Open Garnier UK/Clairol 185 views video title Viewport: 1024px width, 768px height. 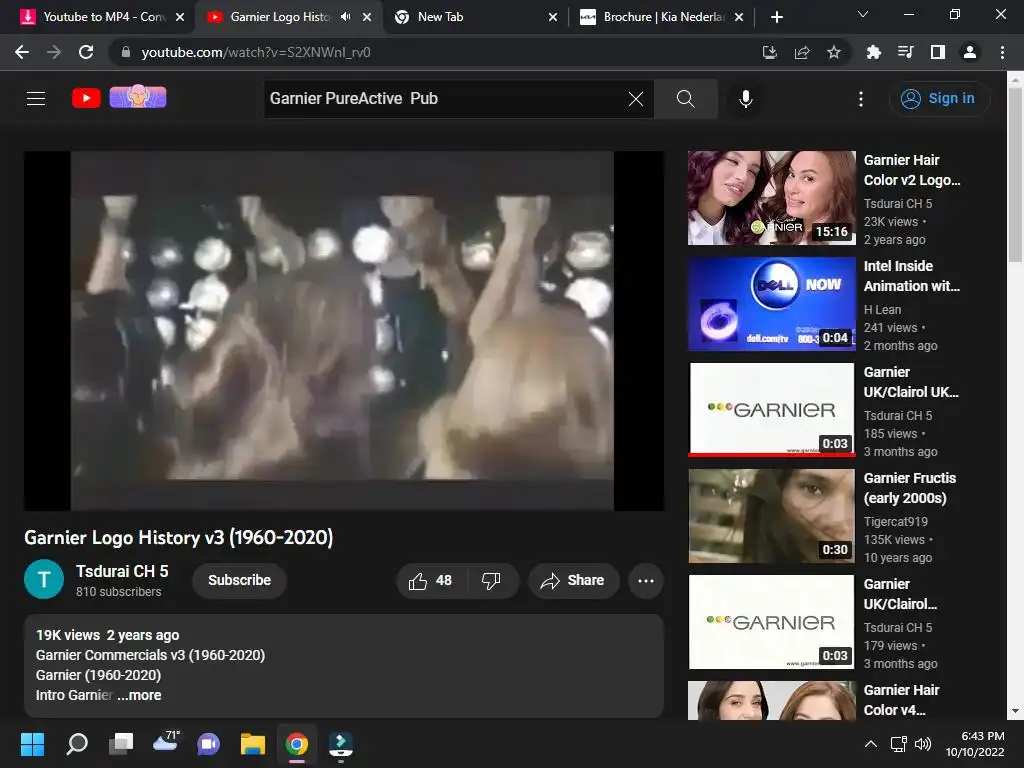pos(911,382)
